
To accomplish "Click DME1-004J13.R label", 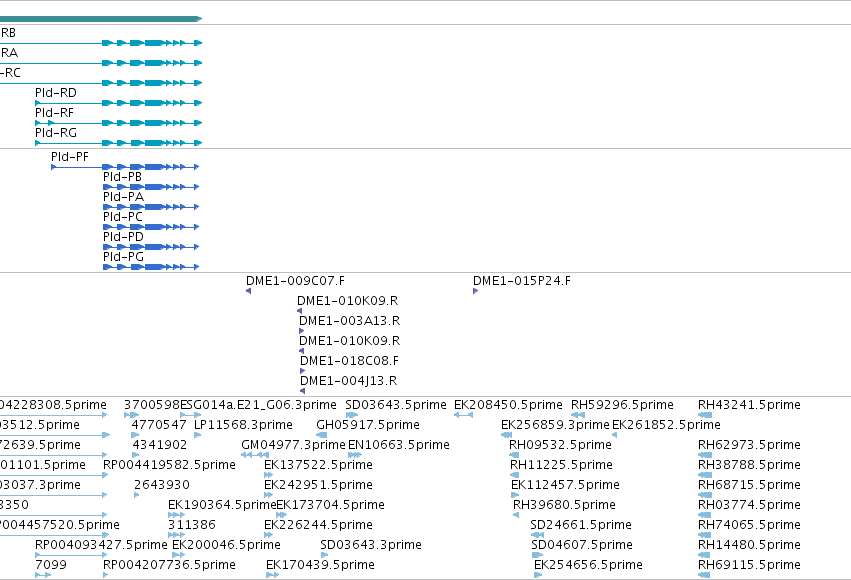I will pos(348,381).
